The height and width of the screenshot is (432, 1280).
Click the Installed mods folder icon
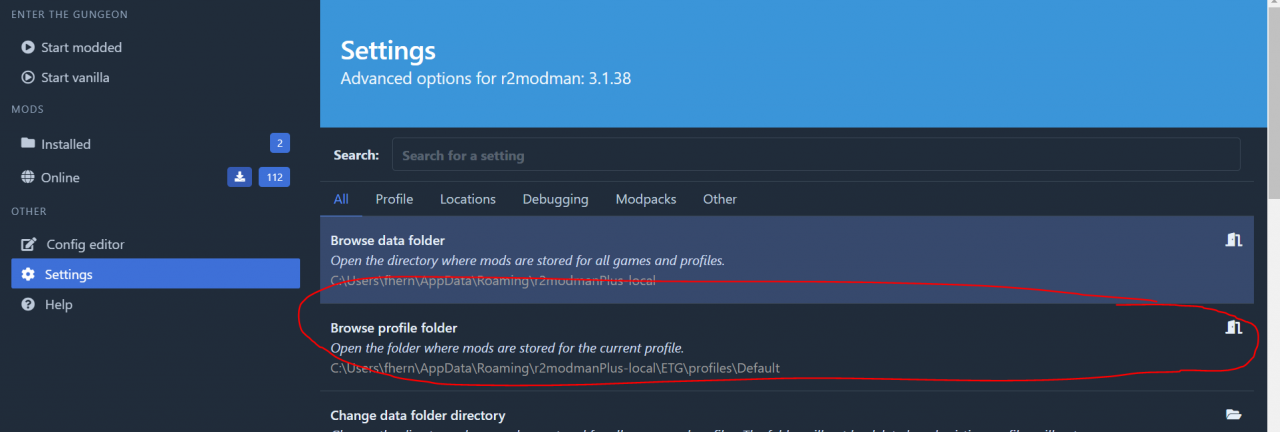point(28,144)
